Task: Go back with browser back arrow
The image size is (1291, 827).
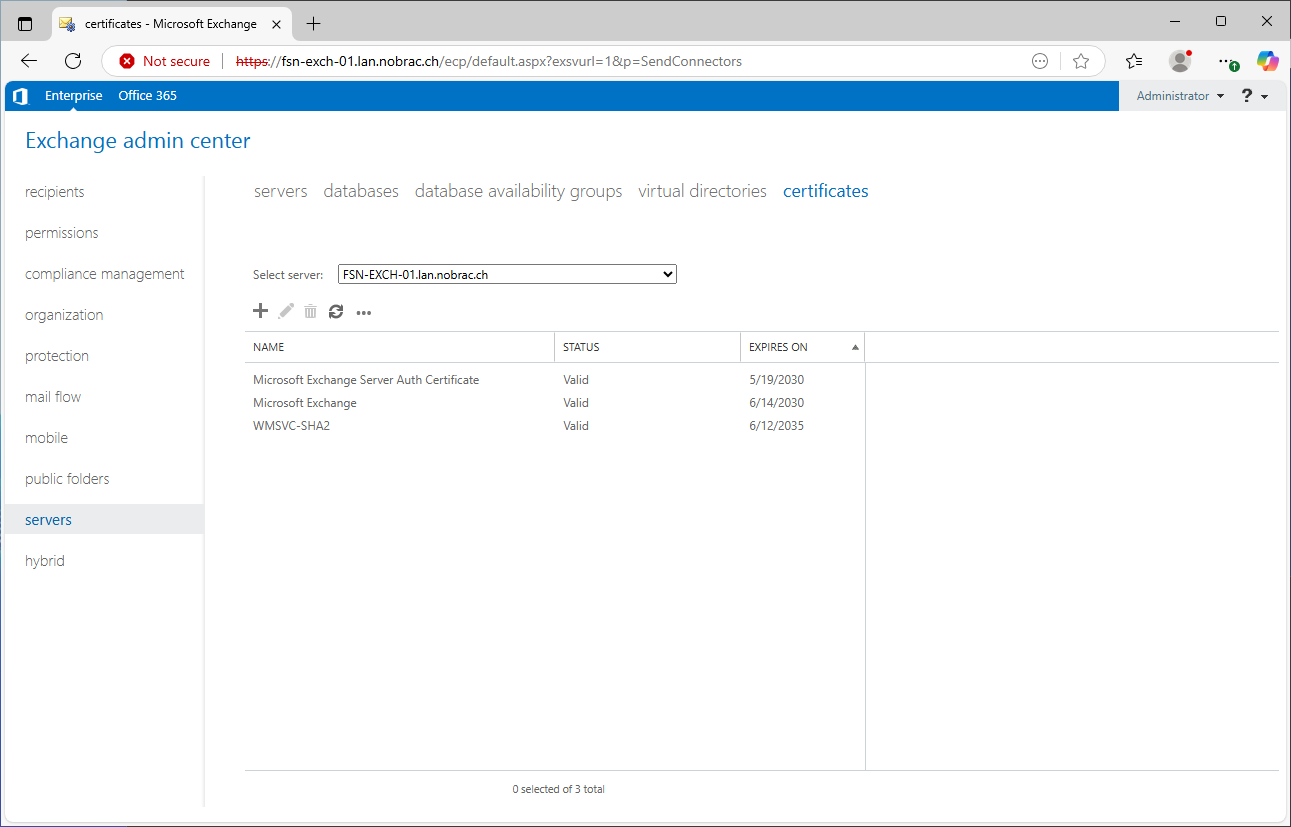Action: (29, 61)
